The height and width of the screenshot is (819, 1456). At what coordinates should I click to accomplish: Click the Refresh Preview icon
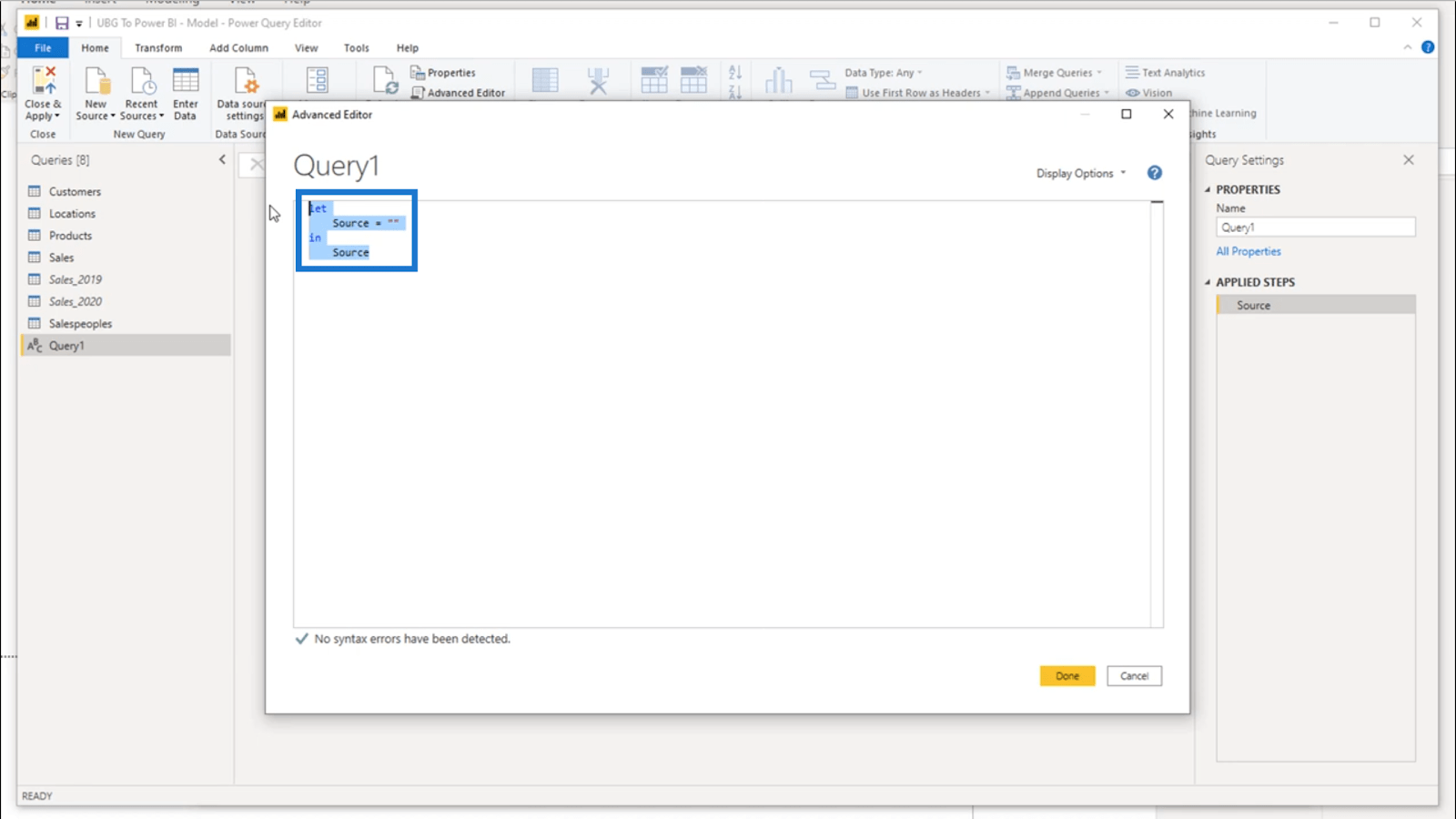point(385,81)
